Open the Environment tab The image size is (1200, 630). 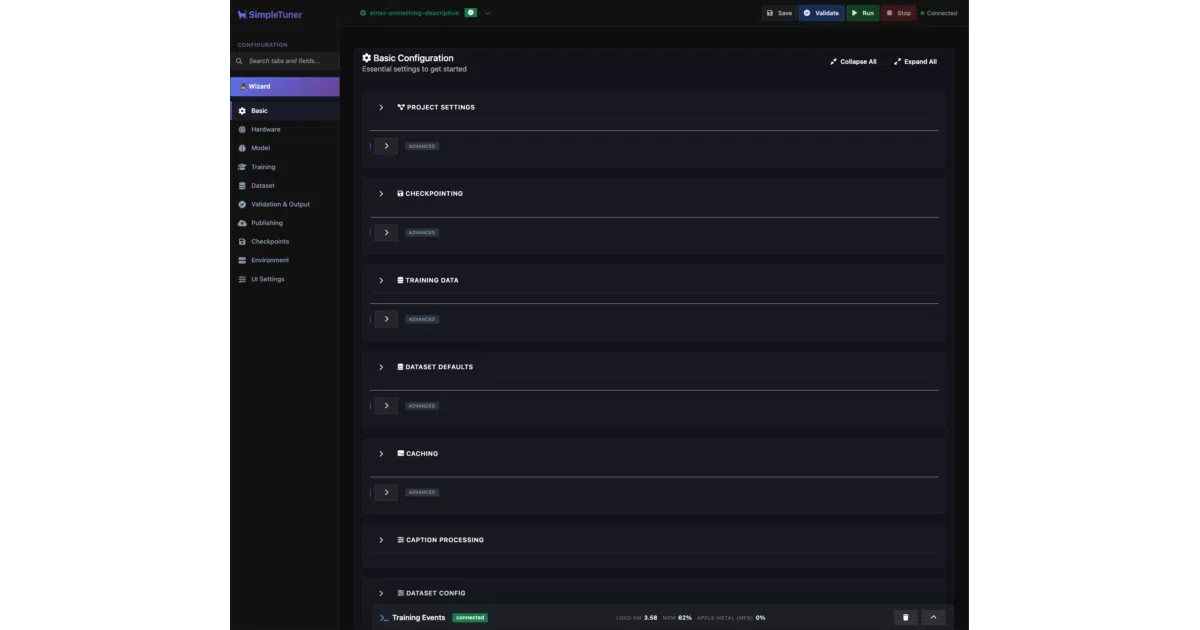(x=285, y=260)
